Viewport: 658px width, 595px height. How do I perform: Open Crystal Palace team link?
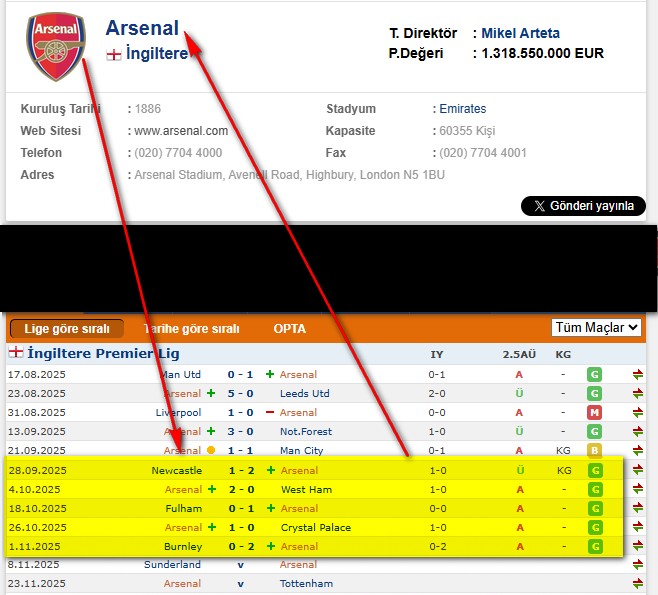[x=315, y=528]
